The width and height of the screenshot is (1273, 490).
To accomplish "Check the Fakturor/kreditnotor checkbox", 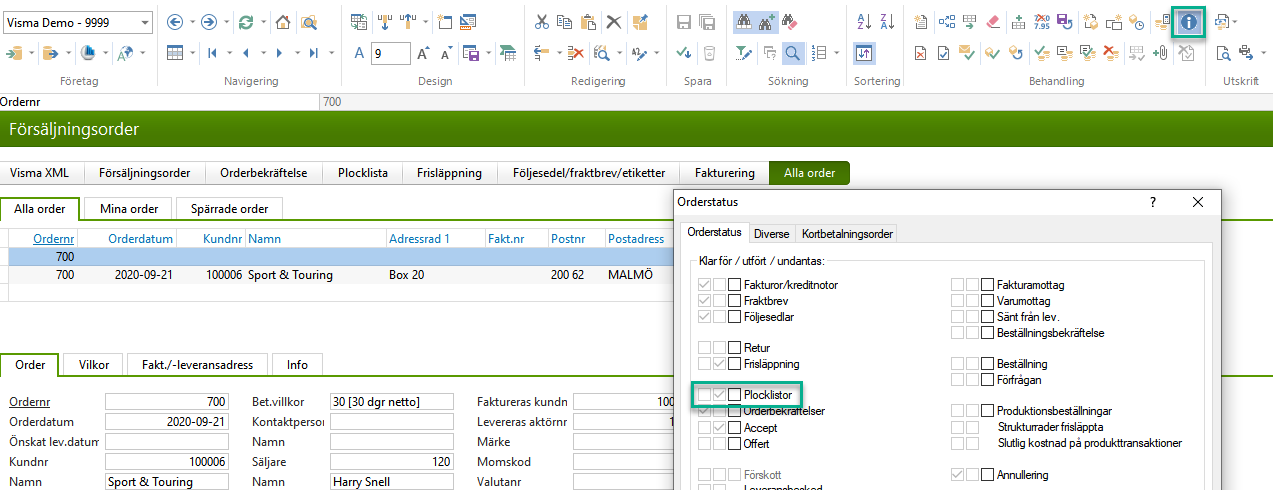I will click(x=735, y=285).
